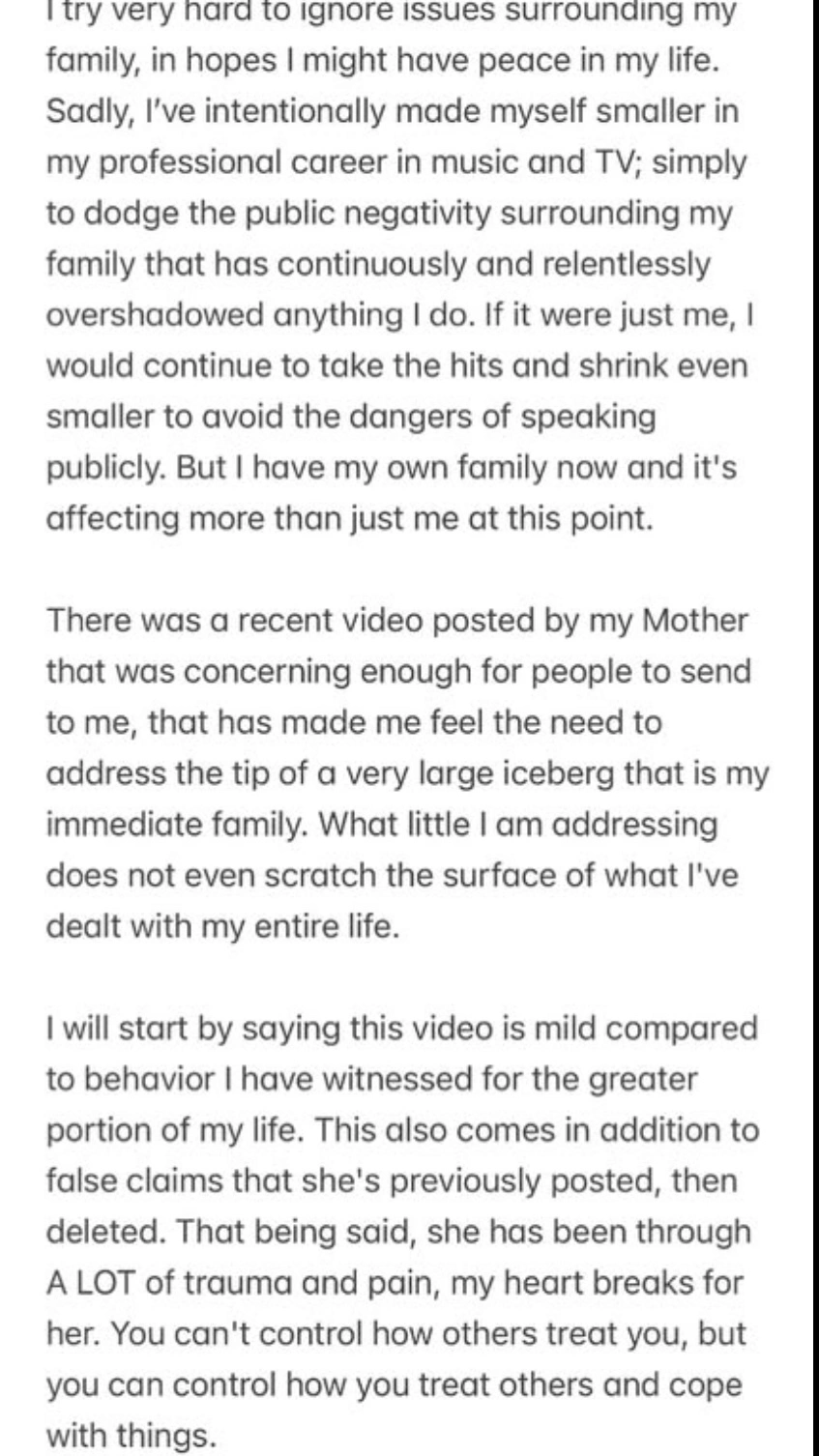Viewport: 819px width, 1456px height.
Task: Click the phrase "with things." at the end
Action: pyautogui.click(x=131, y=1436)
